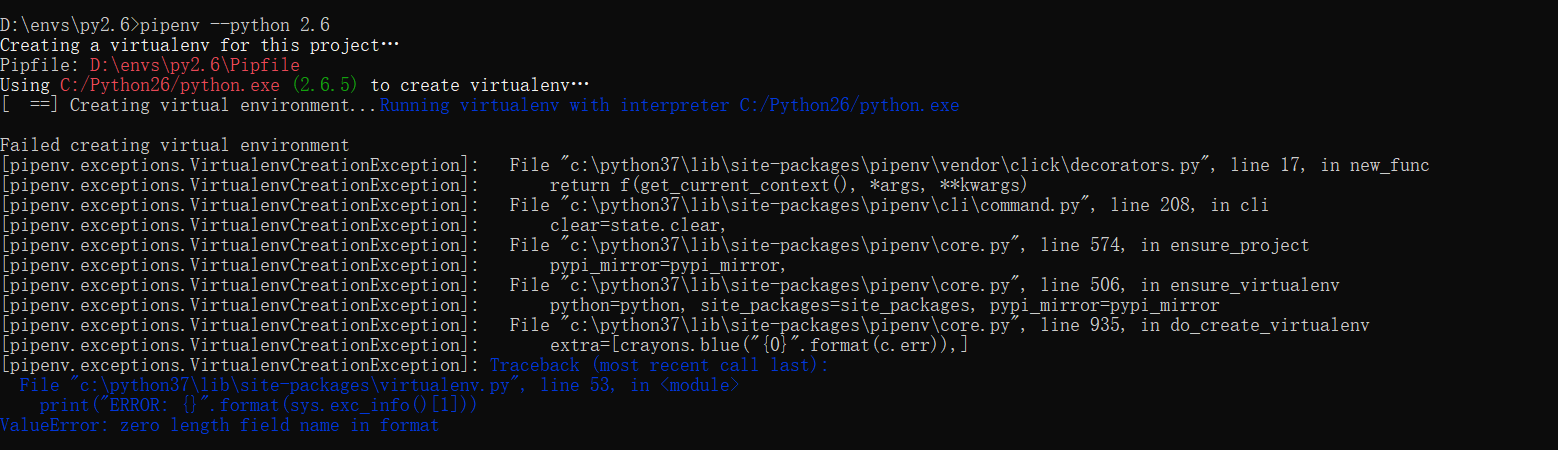
Task: Click the "ValueError: zero length field name" line
Action: [x=219, y=425]
